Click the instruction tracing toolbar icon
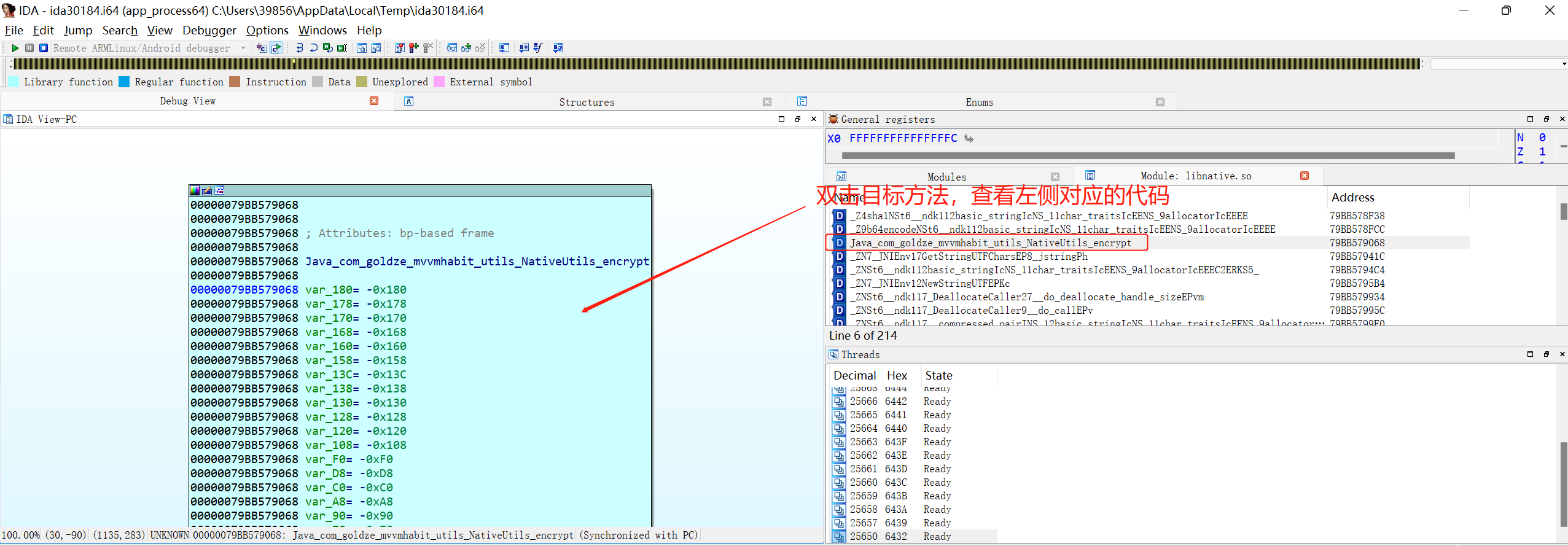Image resolution: width=1568 pixels, height=546 pixels. click(x=524, y=48)
